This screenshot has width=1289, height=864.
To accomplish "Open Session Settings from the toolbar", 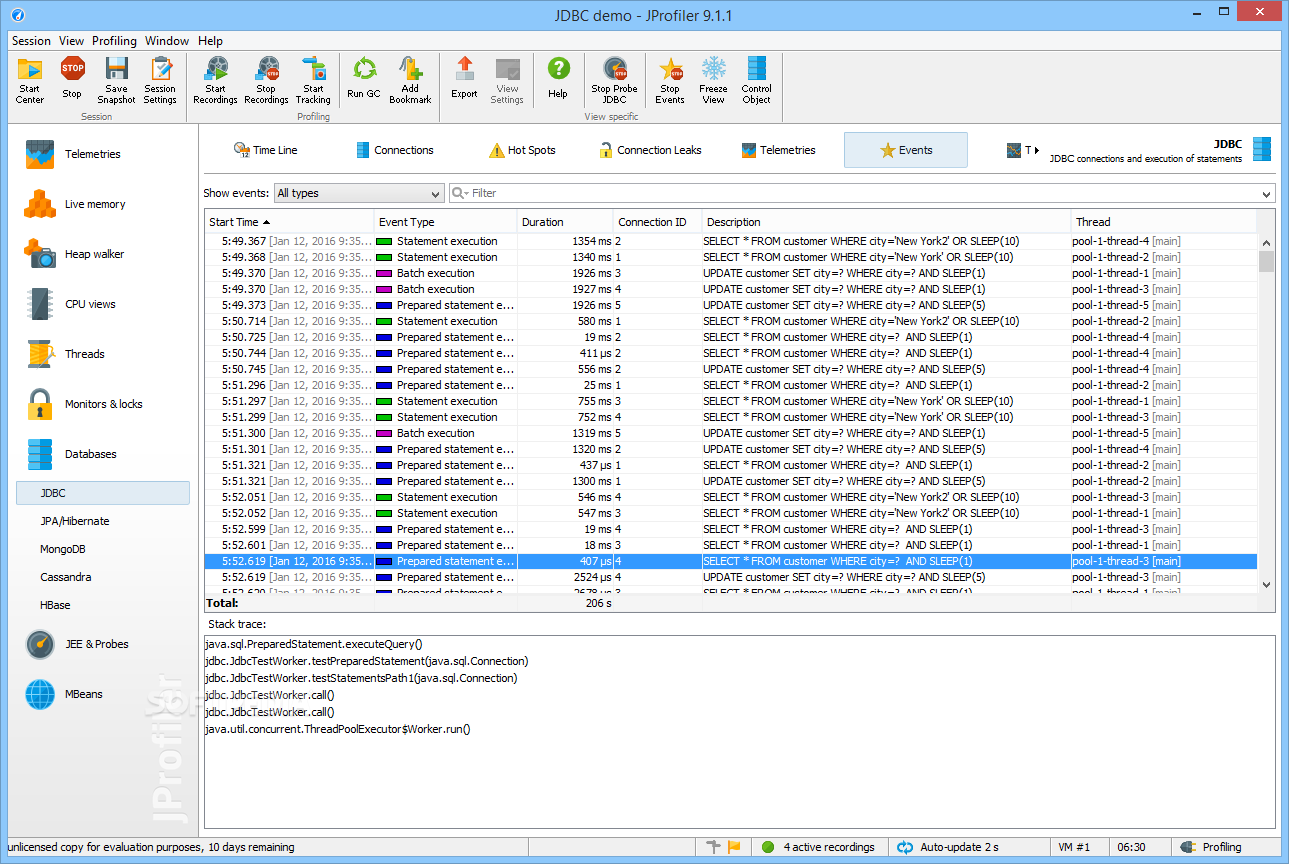I will (160, 79).
